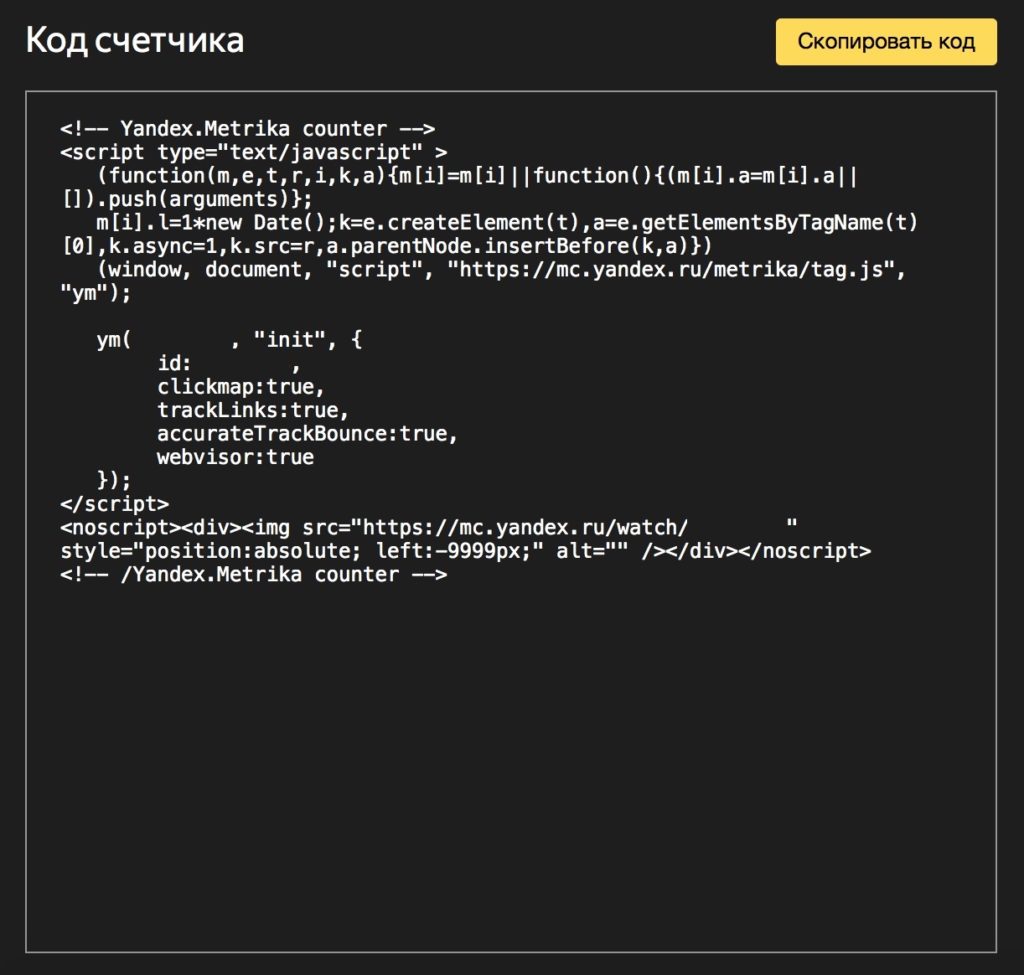Click the '(window, document, "script"' line

pyautogui.click(x=501, y=269)
